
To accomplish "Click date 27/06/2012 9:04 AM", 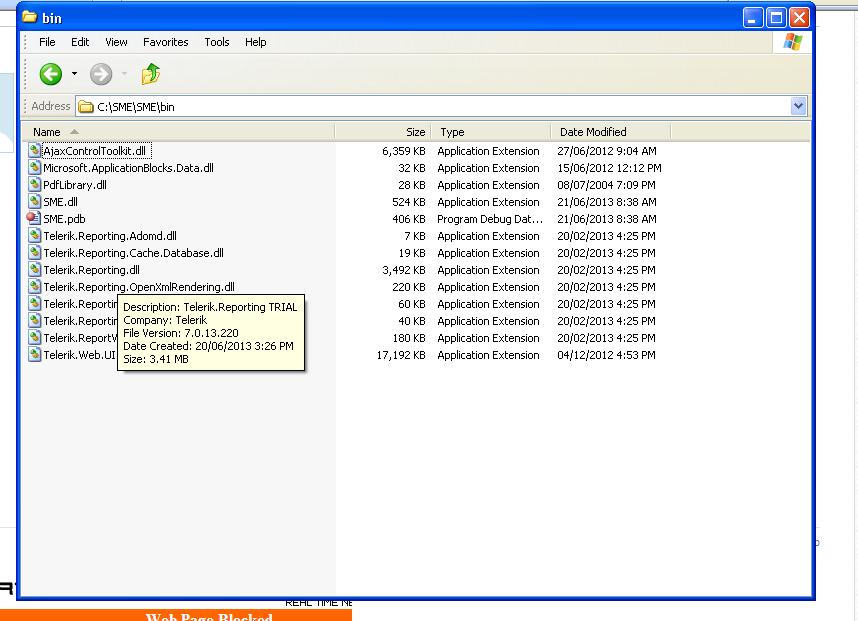I will (x=607, y=151).
